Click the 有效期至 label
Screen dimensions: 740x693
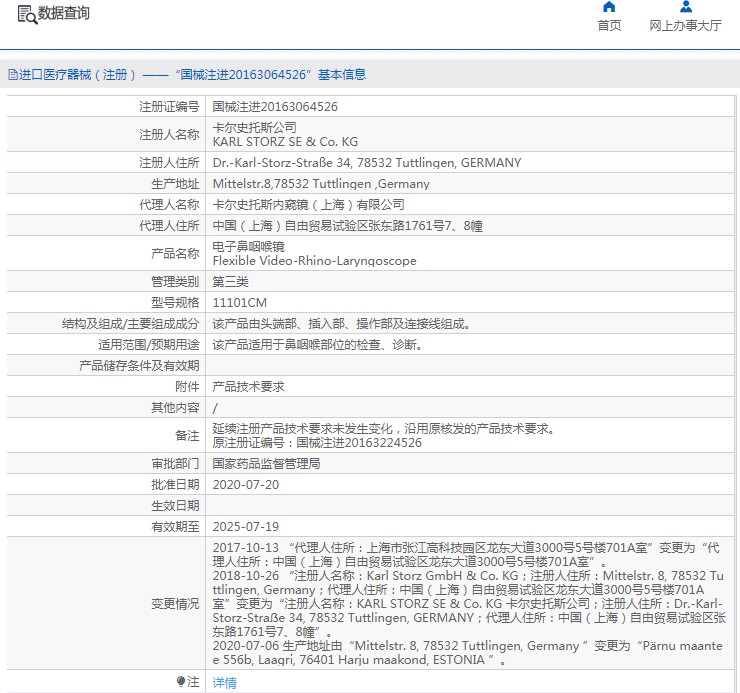[x=175, y=527]
